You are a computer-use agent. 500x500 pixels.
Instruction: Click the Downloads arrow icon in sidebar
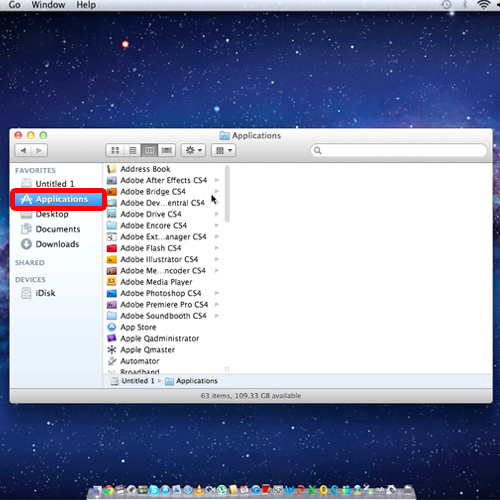[x=26, y=244]
